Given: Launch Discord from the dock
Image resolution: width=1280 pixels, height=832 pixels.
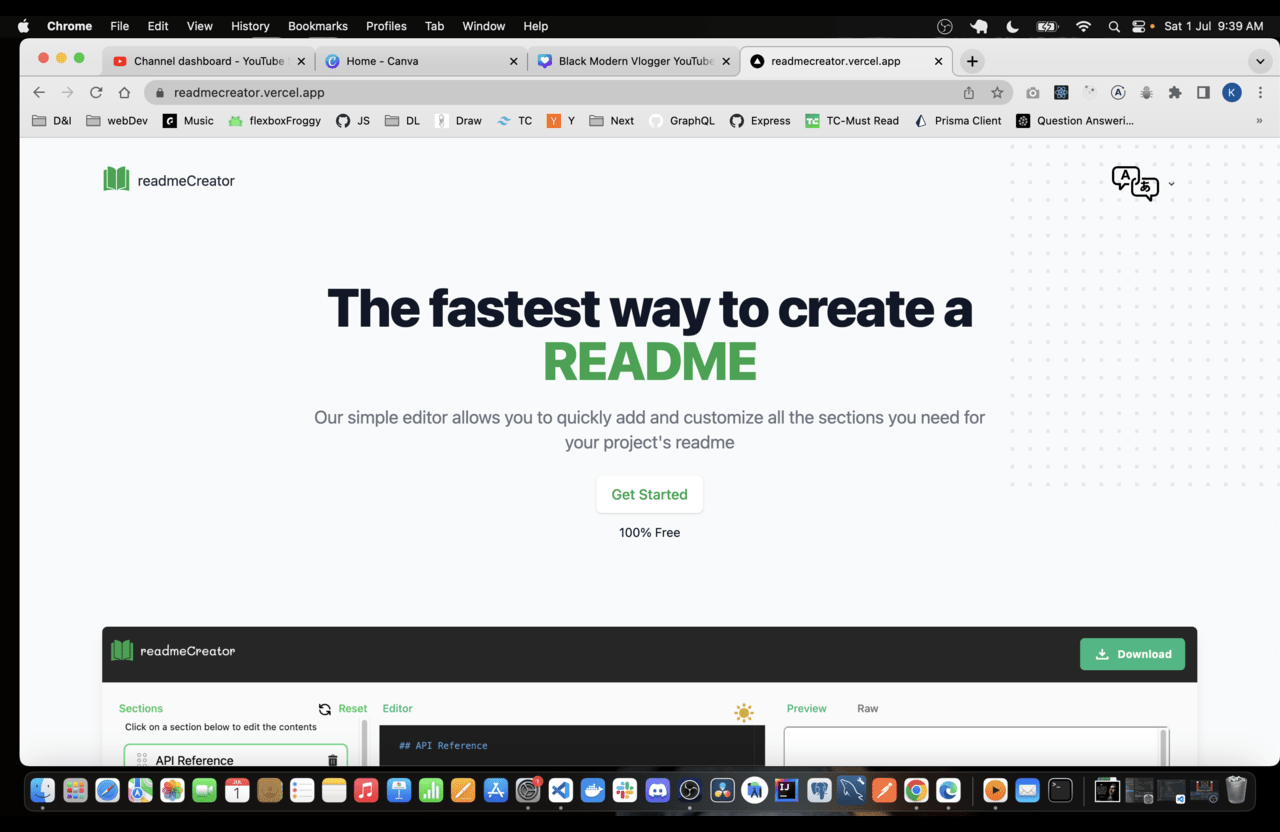Looking at the screenshot, I should (x=657, y=790).
